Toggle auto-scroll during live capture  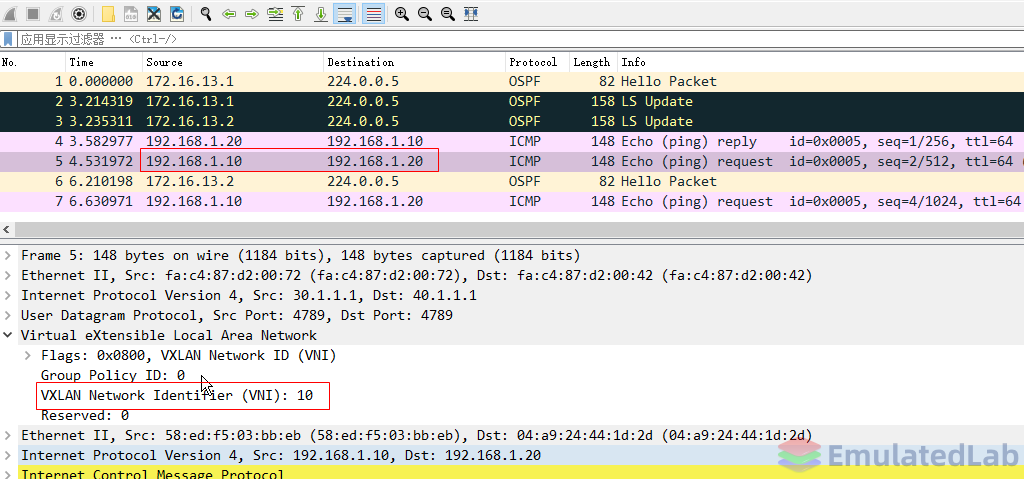coord(344,14)
